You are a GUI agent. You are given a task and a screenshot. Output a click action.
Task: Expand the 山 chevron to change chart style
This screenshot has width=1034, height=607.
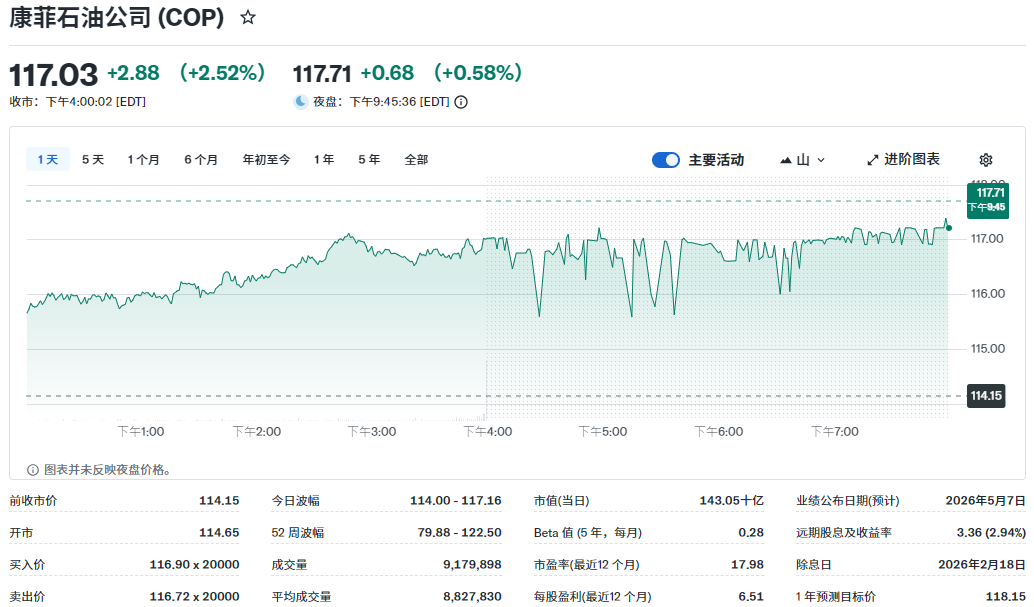coord(819,159)
